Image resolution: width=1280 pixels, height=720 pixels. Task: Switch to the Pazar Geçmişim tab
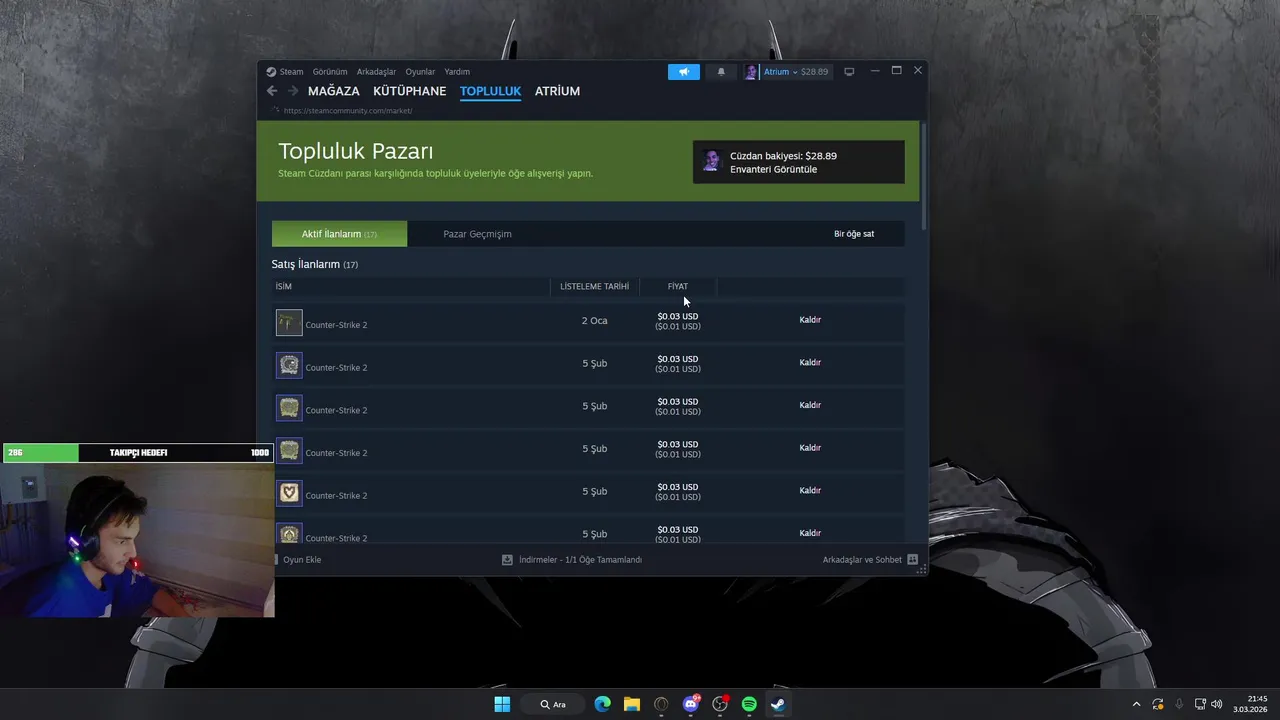tap(477, 234)
